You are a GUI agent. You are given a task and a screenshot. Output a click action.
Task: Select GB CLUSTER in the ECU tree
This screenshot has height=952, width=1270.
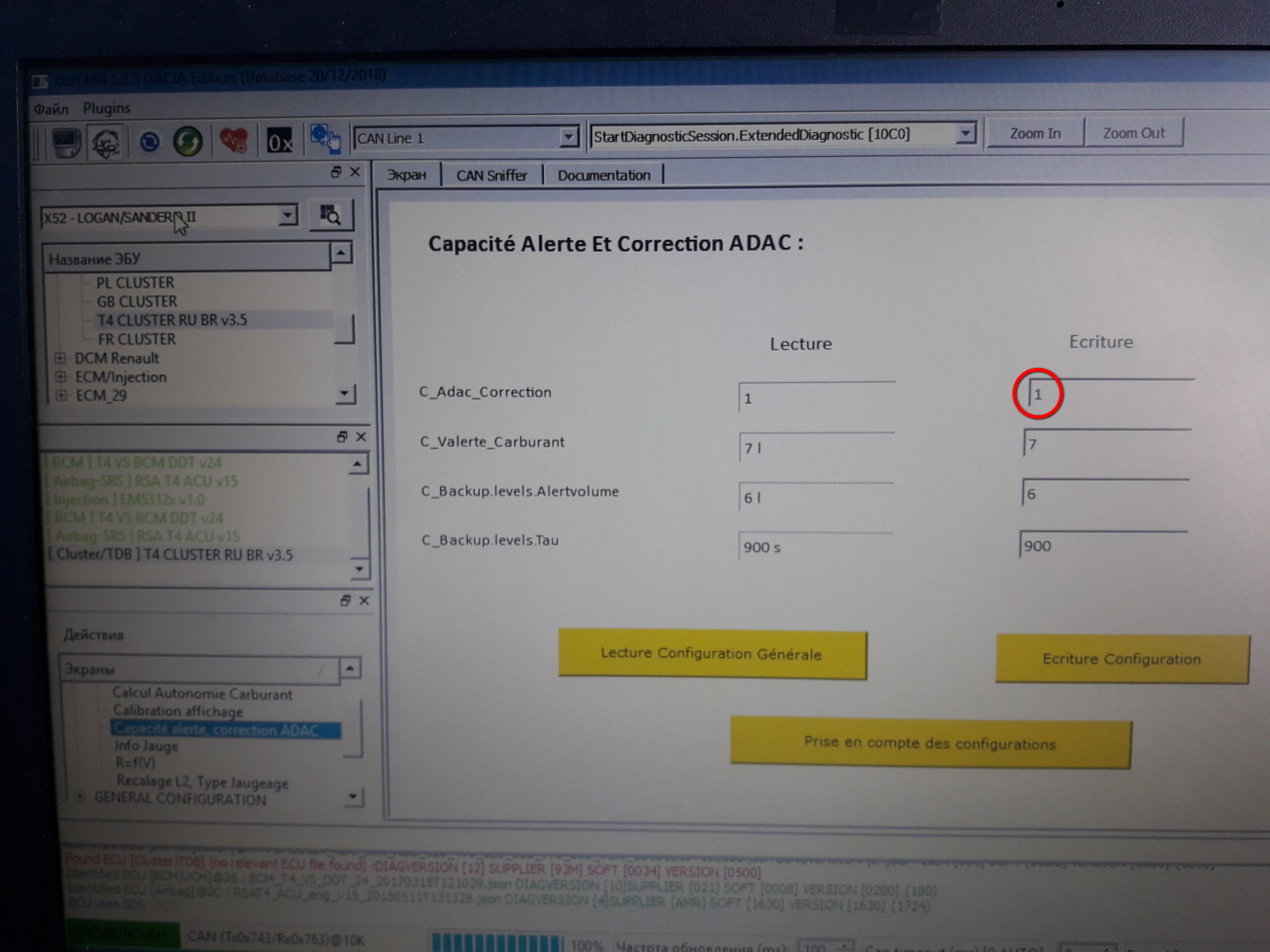(137, 301)
